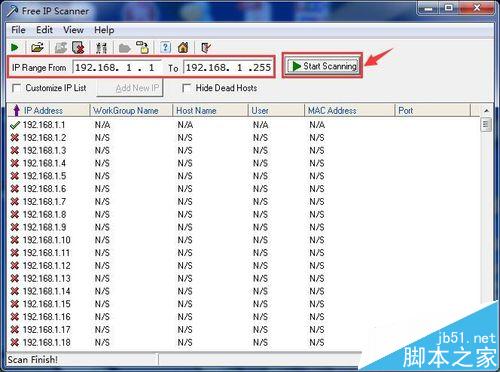Click the green start scan toolbar icon
Image resolution: width=500 pixels, height=372 pixels.
(x=14, y=48)
